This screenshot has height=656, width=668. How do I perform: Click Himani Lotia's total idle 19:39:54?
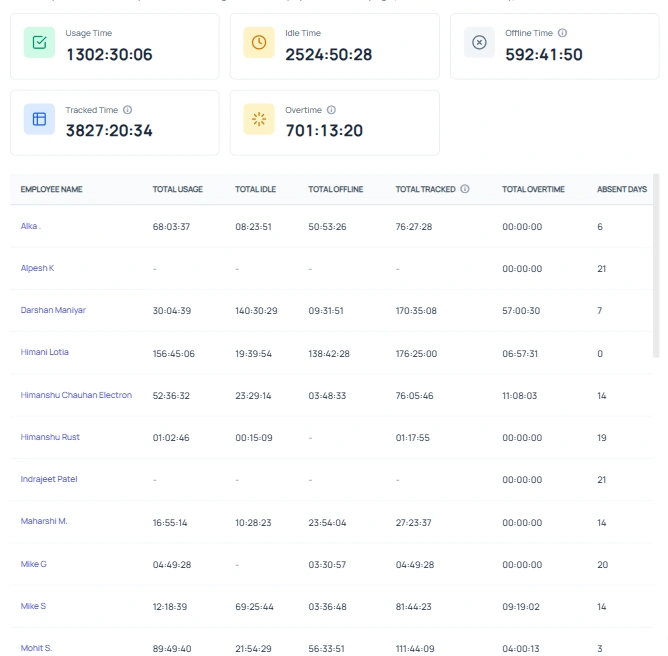pos(253,354)
